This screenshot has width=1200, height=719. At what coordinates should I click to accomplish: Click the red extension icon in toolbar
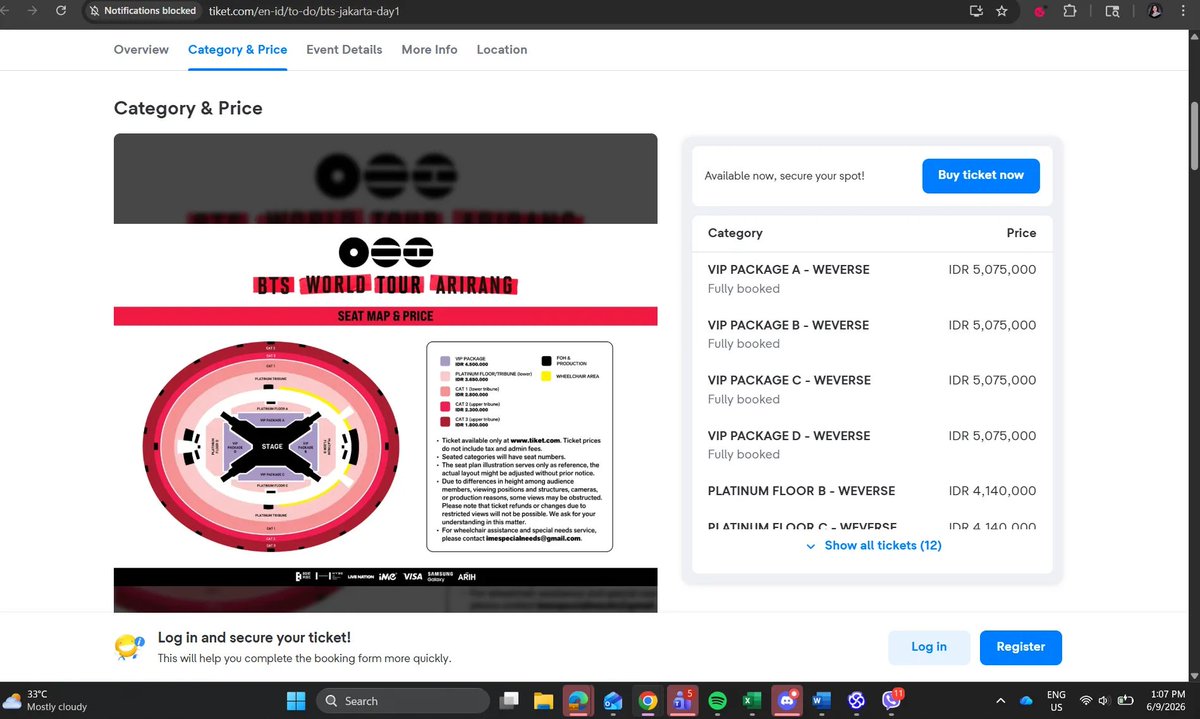[1040, 11]
